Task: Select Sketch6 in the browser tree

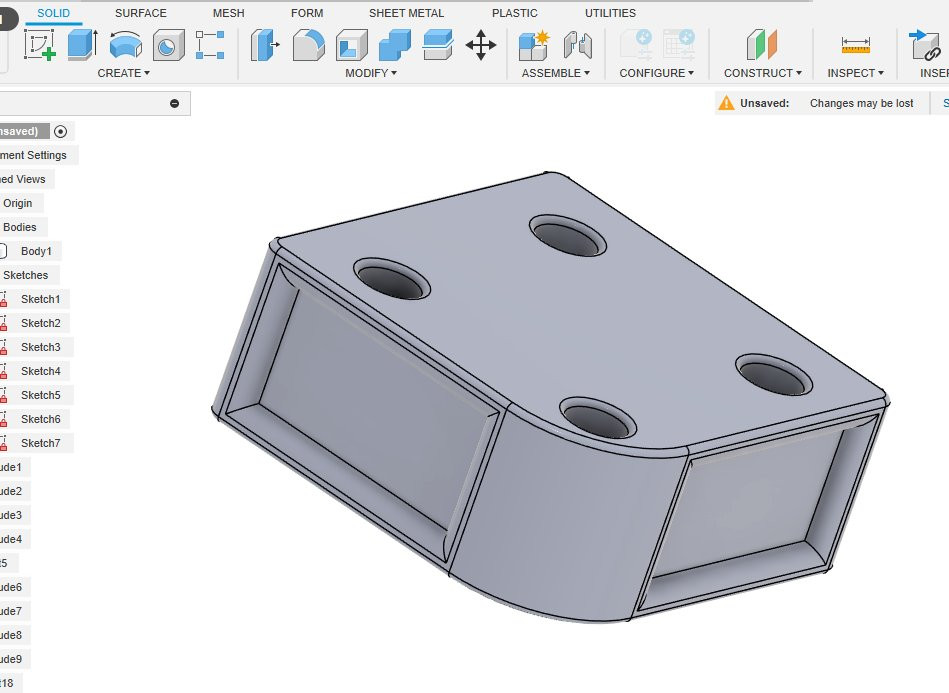Action: pos(41,419)
